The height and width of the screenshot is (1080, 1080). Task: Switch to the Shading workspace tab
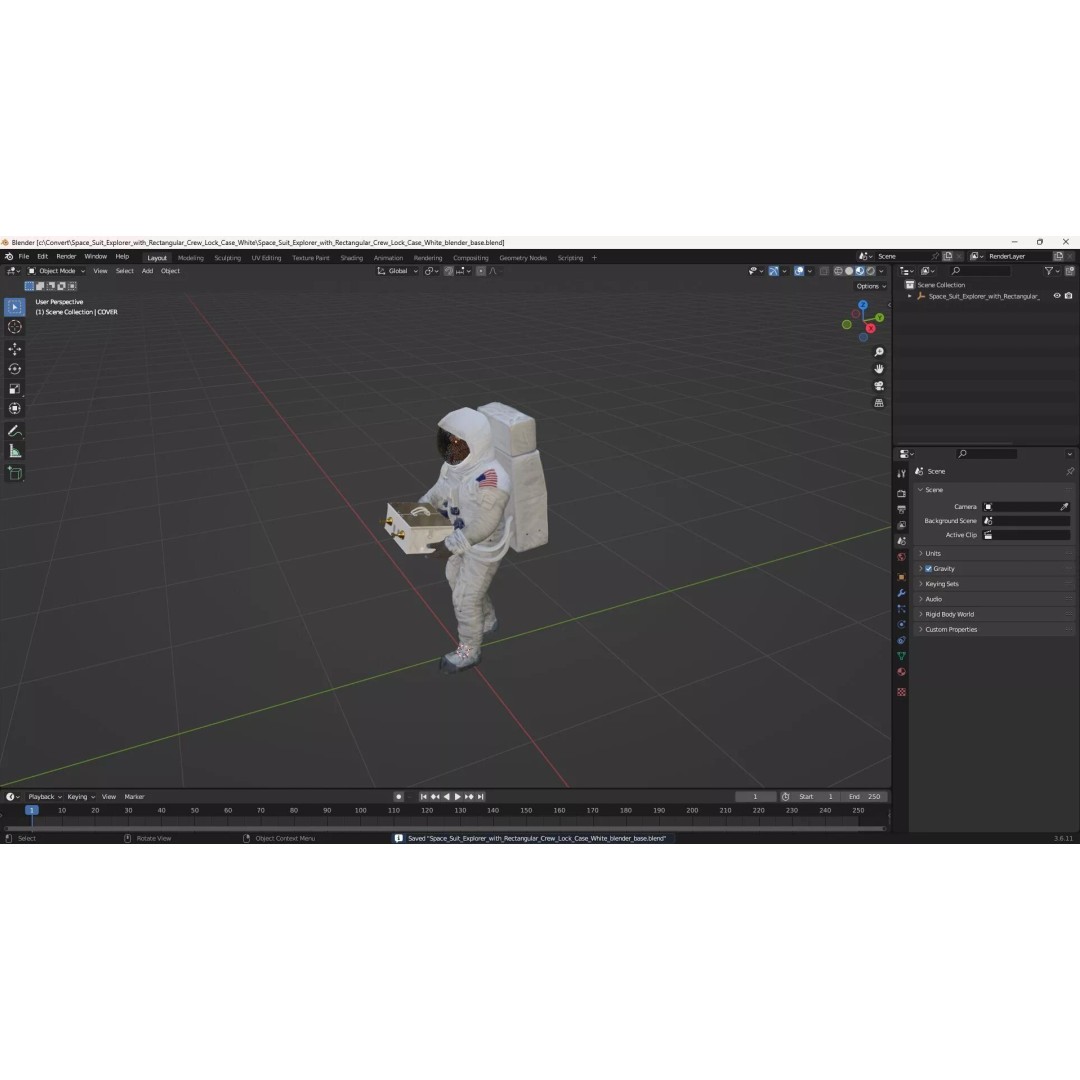[x=351, y=258]
